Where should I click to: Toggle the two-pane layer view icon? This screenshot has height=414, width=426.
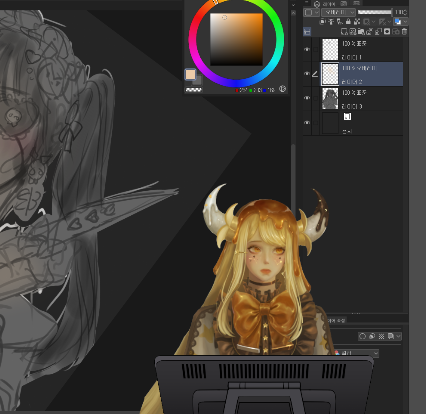coord(307,31)
